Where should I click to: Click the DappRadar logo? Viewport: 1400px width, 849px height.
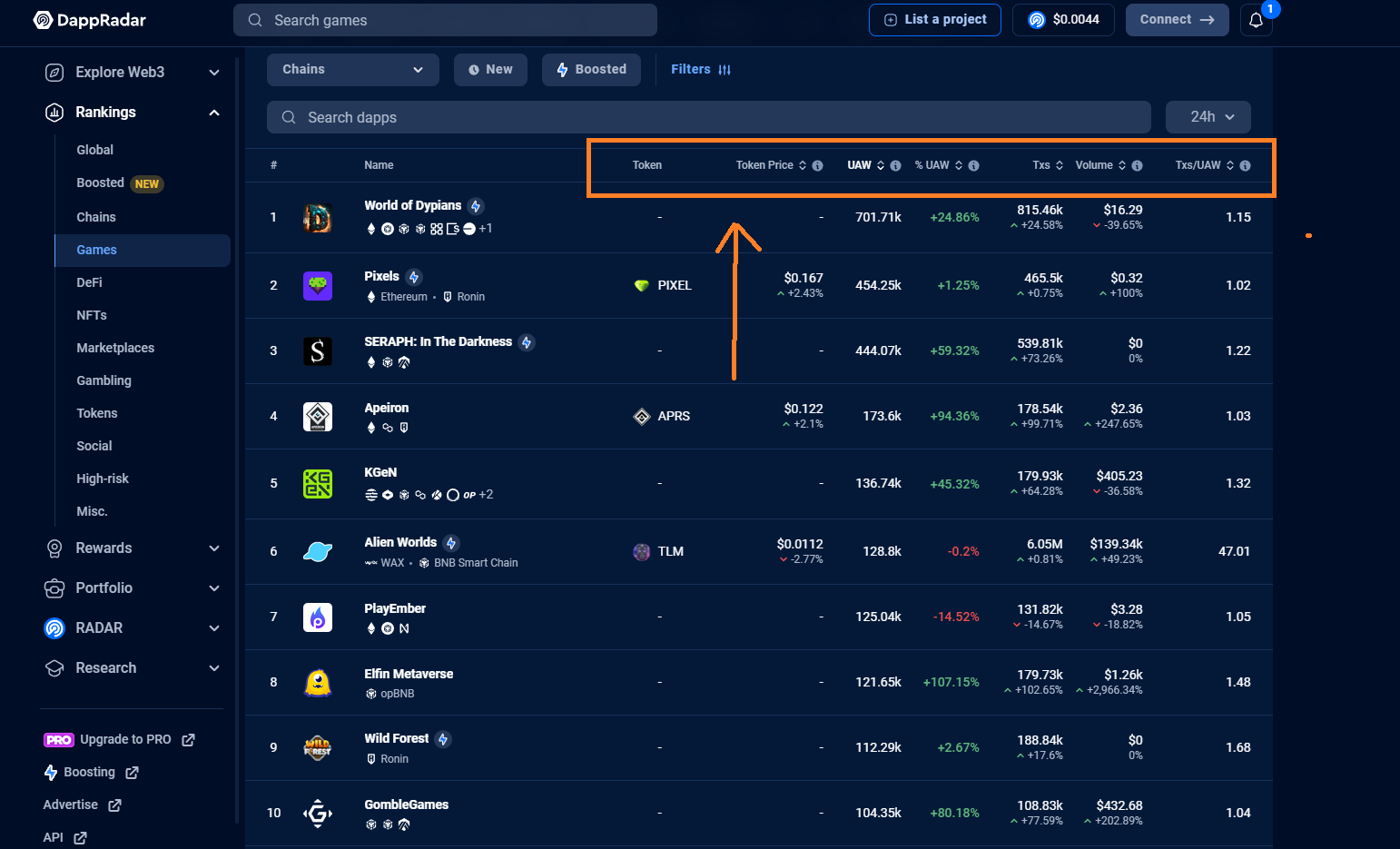tap(90, 20)
